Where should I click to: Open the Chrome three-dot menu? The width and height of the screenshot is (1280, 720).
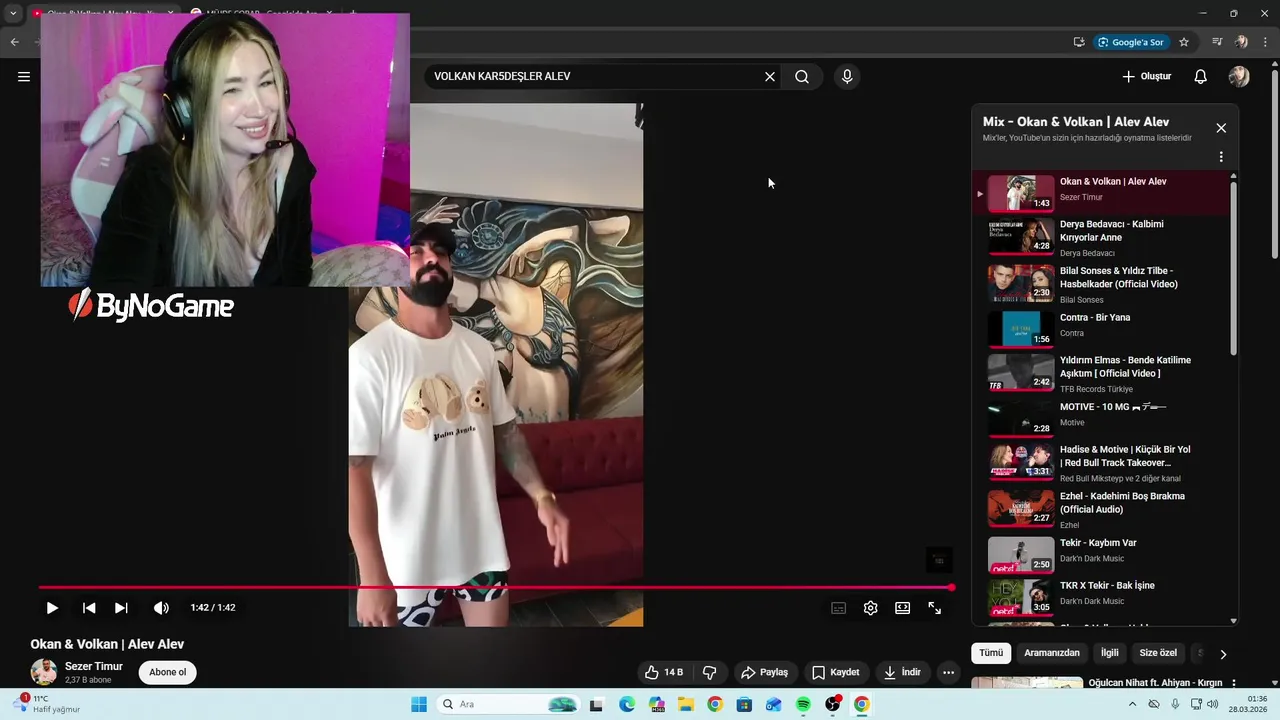pyautogui.click(x=1265, y=42)
